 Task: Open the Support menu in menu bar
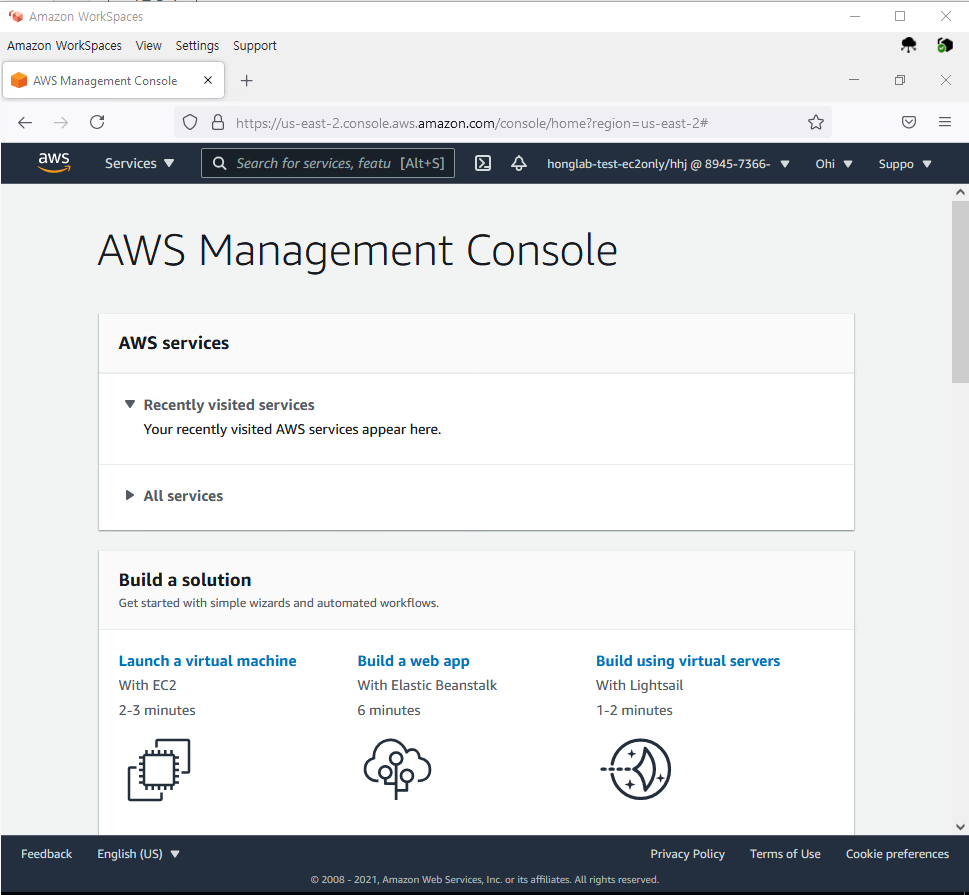coord(255,46)
